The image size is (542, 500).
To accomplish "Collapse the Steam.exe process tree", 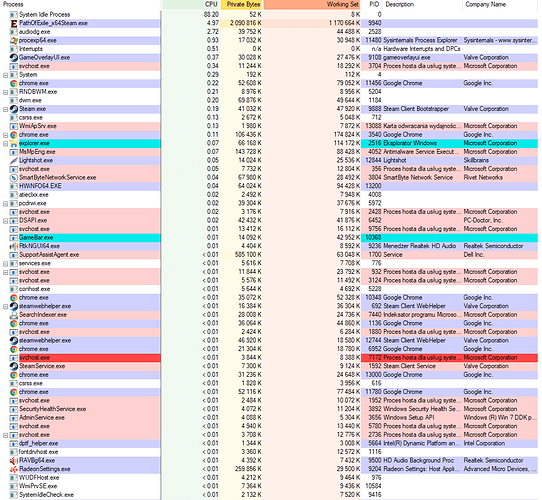I will [x=5, y=109].
